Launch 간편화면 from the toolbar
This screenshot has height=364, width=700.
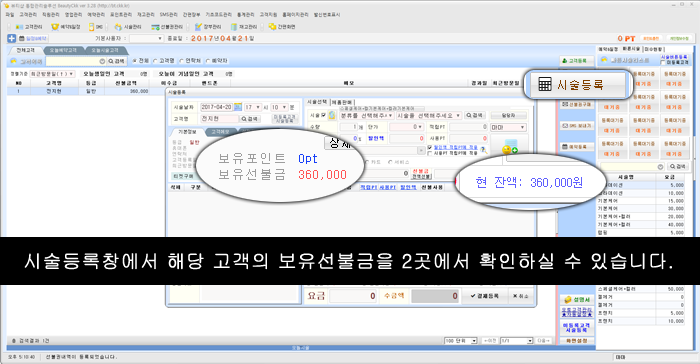[x=282, y=27]
